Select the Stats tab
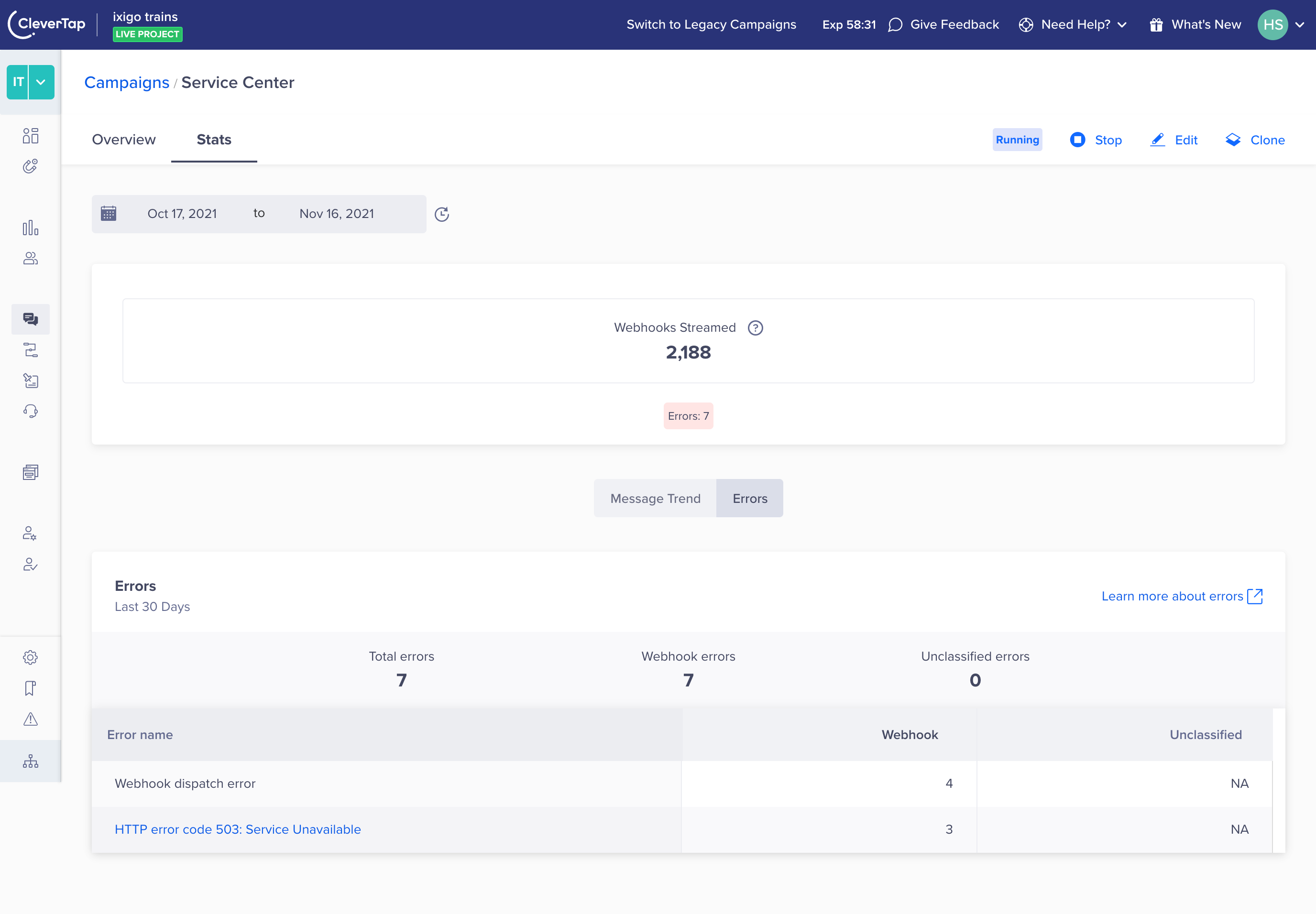The width and height of the screenshot is (1316, 914). pyautogui.click(x=214, y=140)
